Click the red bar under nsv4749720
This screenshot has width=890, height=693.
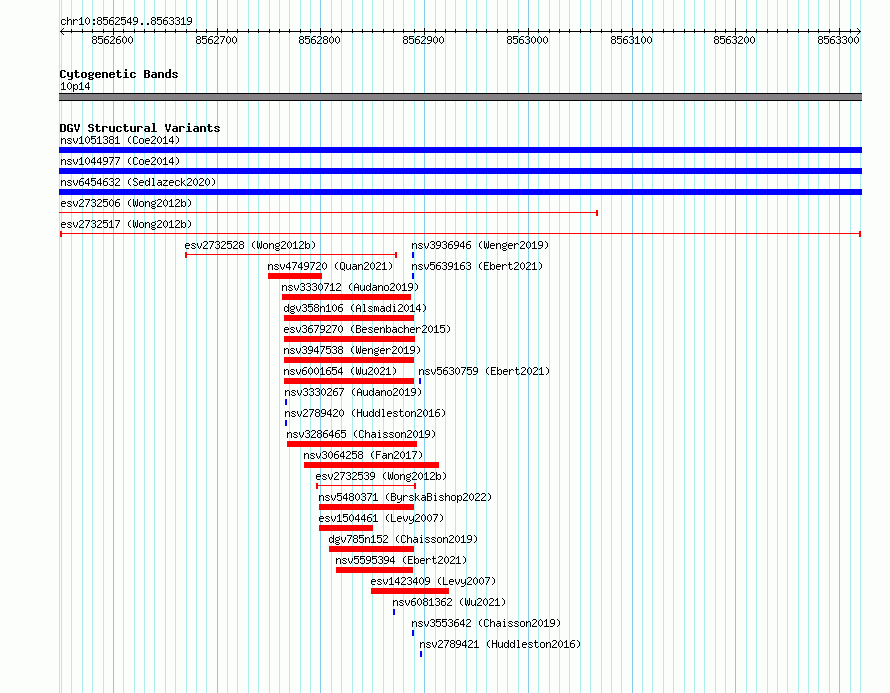[295, 276]
